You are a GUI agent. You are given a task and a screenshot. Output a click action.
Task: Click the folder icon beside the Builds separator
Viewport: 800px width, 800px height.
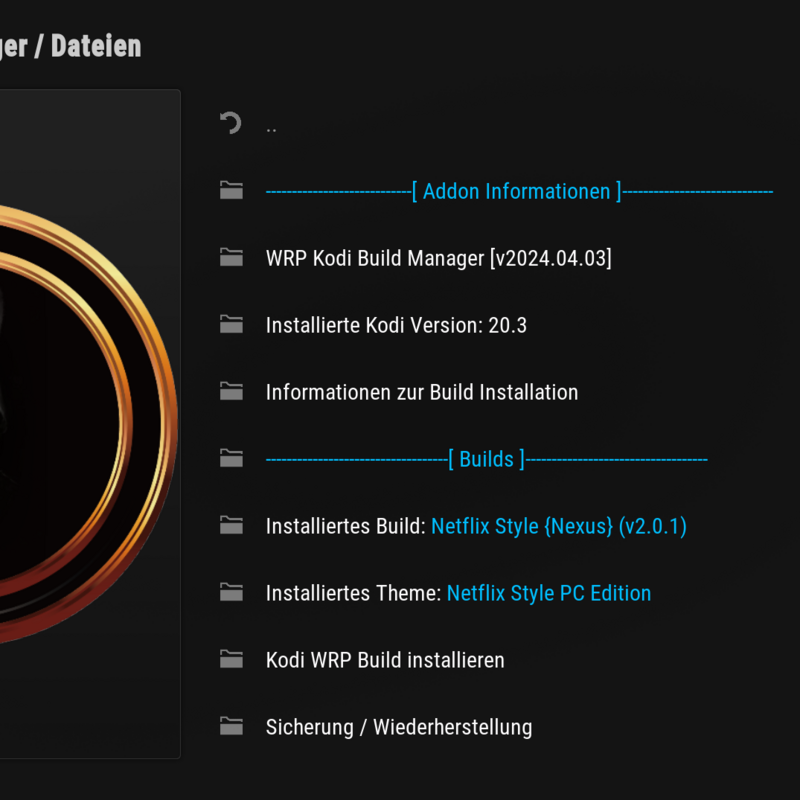coord(230,458)
